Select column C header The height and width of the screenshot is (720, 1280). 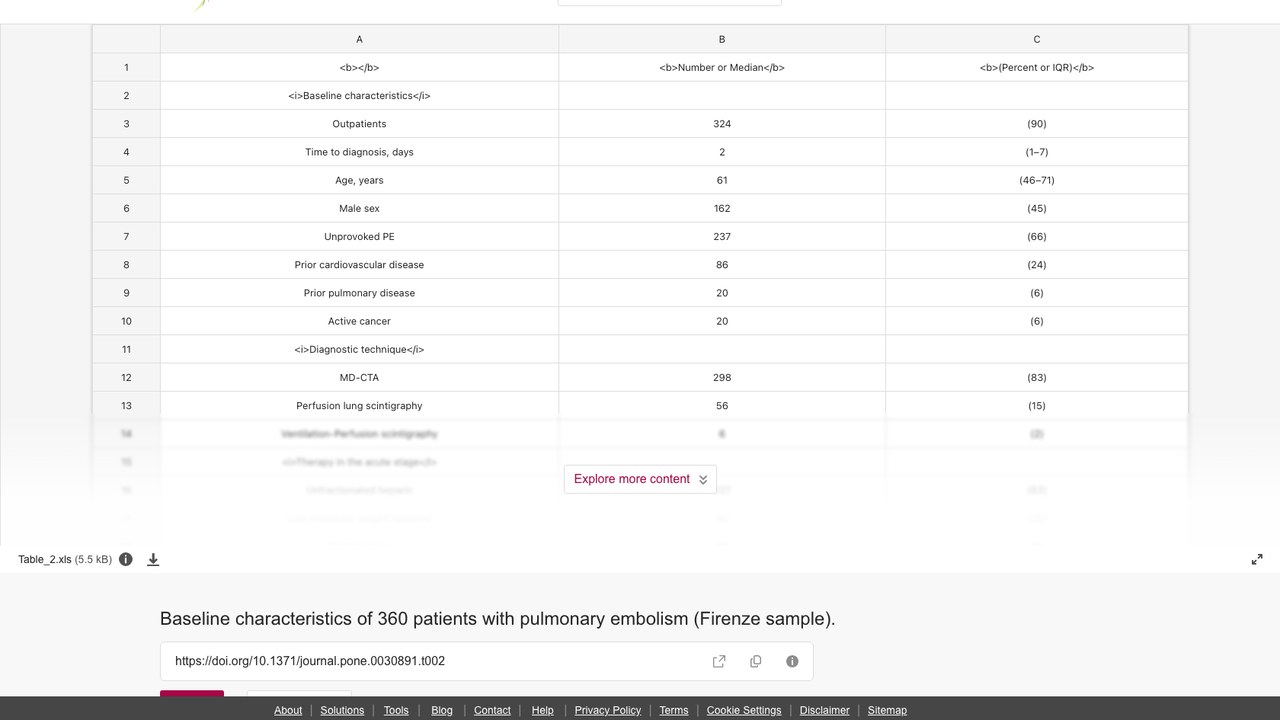click(1036, 39)
